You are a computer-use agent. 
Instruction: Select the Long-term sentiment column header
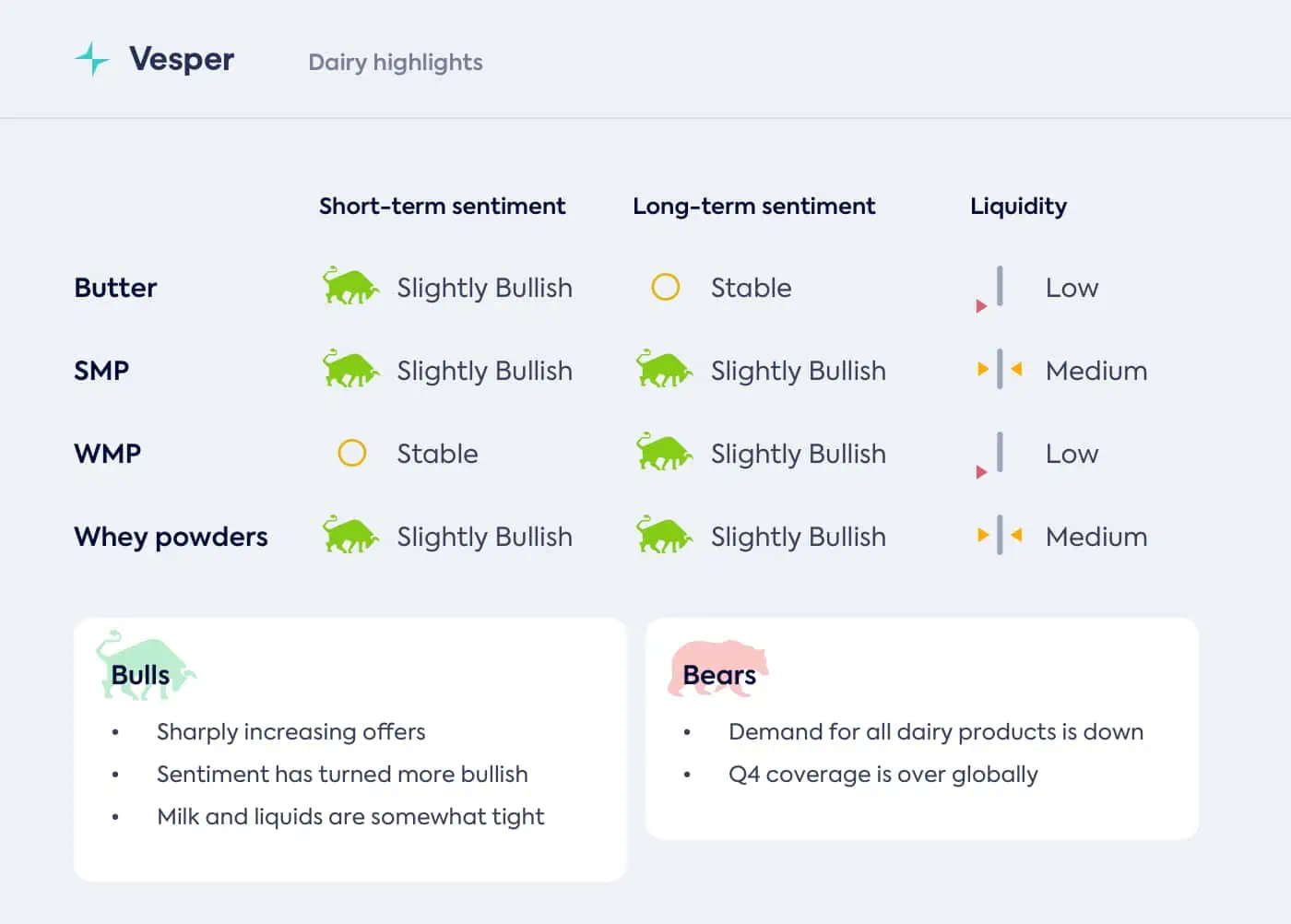[x=754, y=206]
